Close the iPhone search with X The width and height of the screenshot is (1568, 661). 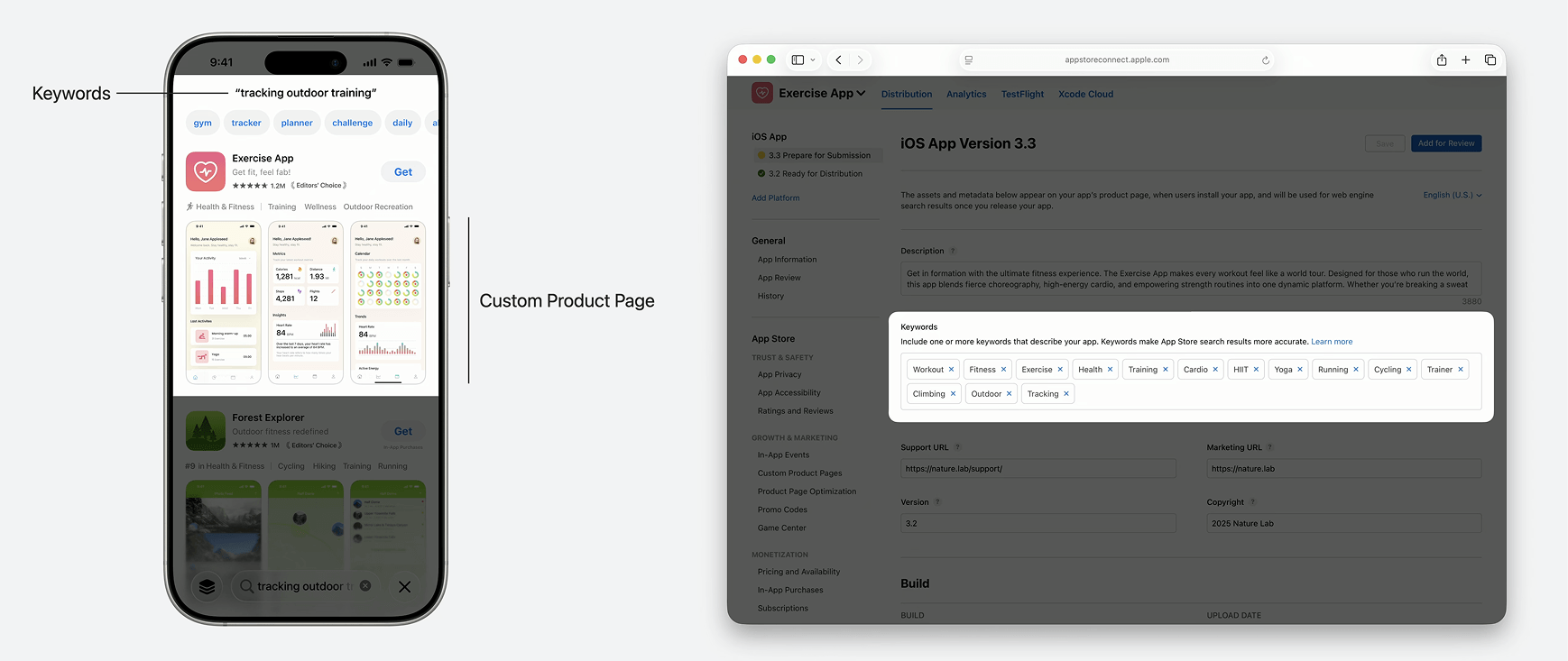pyautogui.click(x=405, y=587)
